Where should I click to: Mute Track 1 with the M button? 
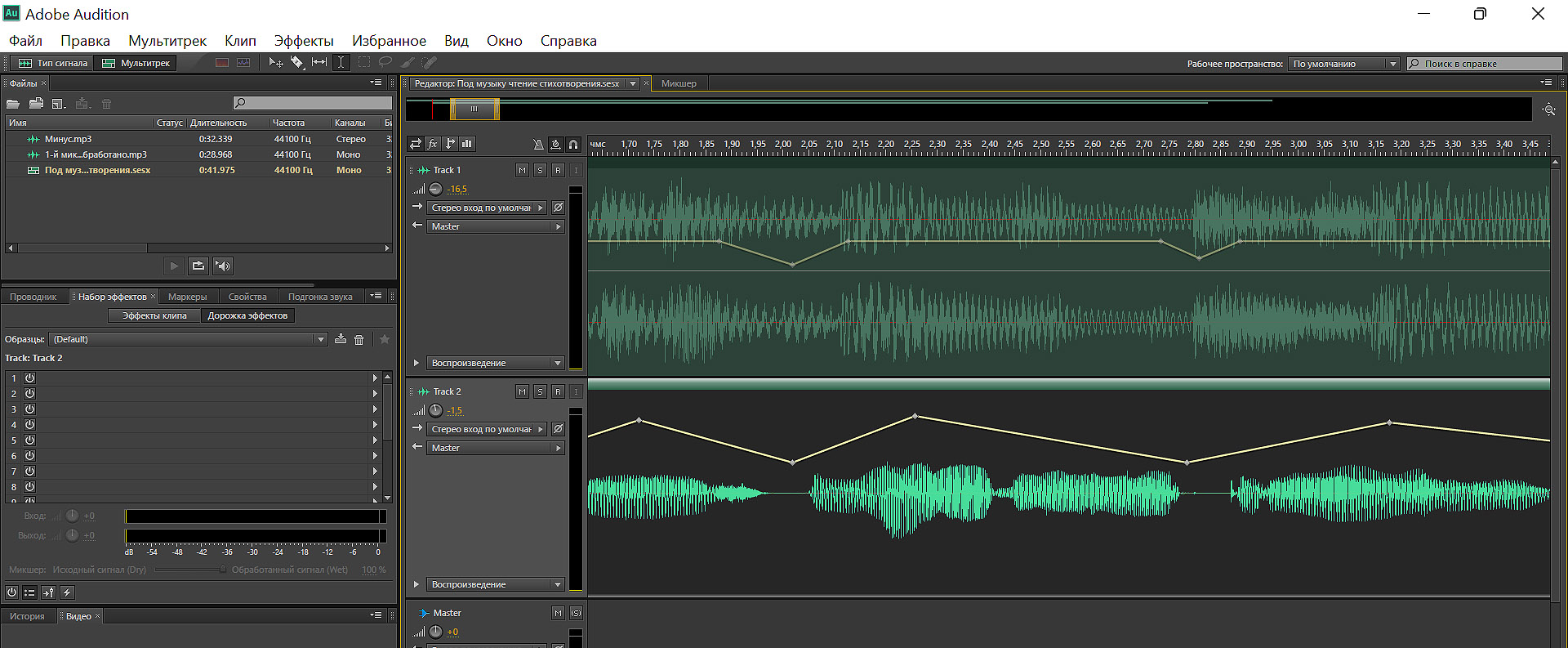pos(522,170)
